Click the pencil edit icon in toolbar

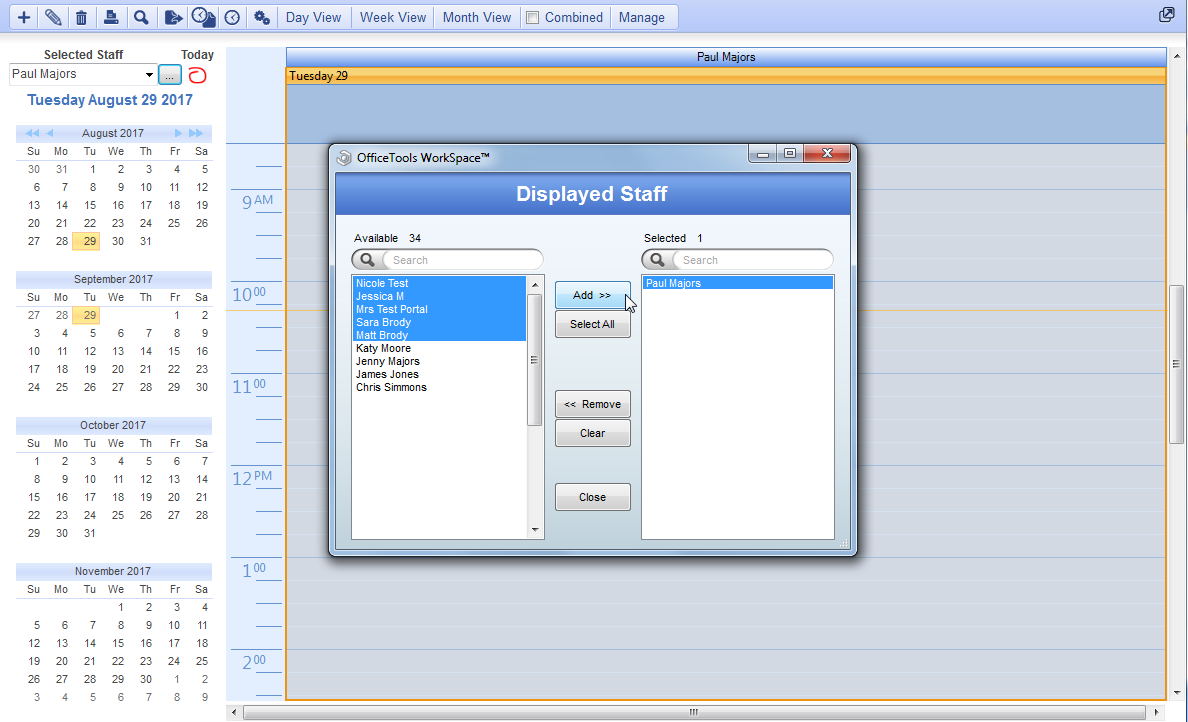(53, 17)
